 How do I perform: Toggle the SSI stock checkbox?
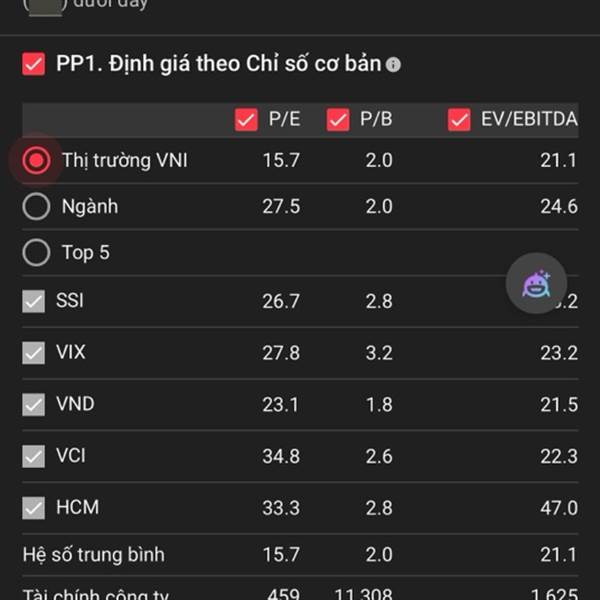[33, 301]
